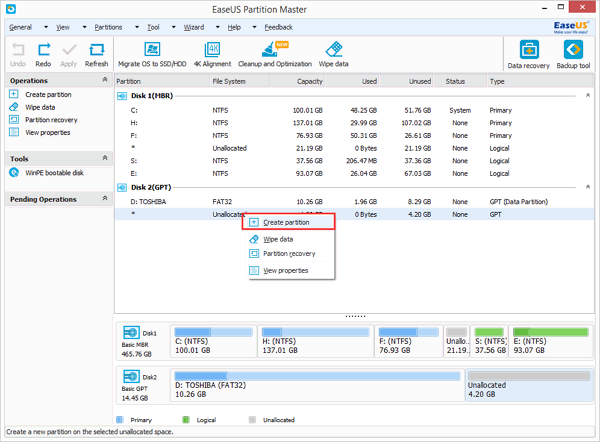This screenshot has width=600, height=442.
Task: Click the app icon in the title bar
Action: (x=11, y=9)
